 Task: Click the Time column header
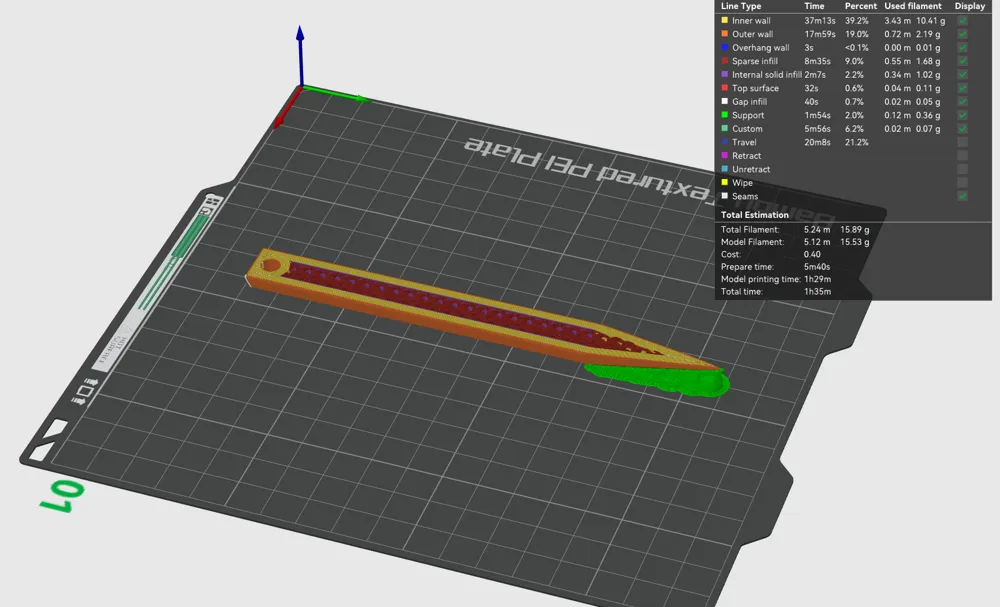pos(815,6)
